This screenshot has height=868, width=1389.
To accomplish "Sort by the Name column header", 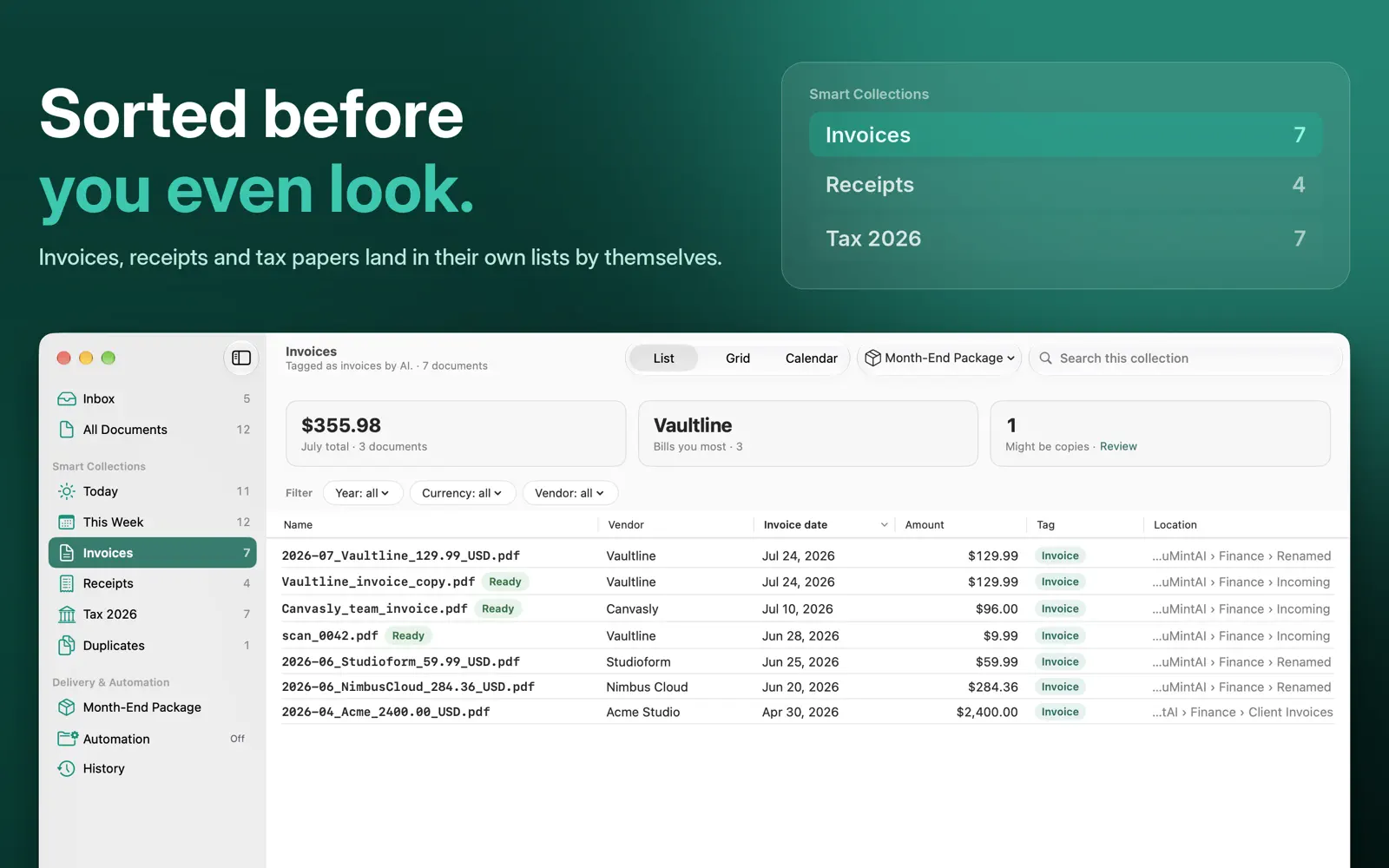I will pos(298,525).
